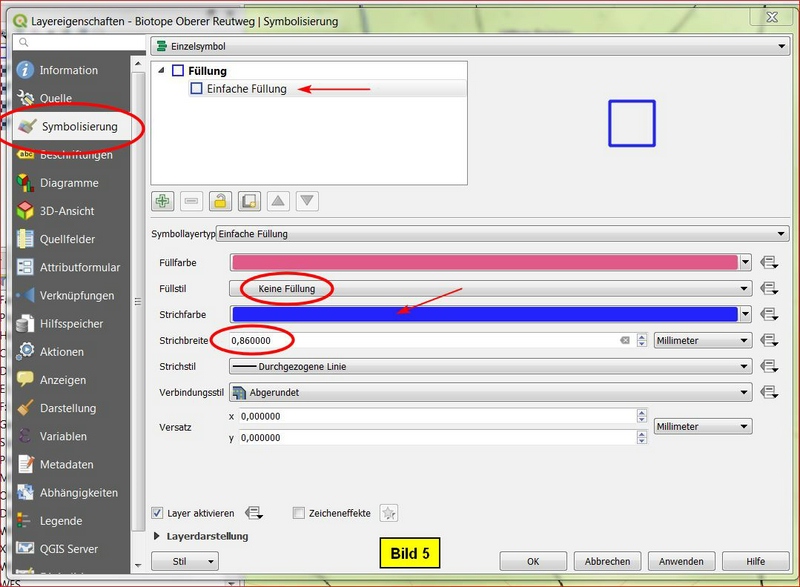Click the Zeicheneffekte star customize icon
This screenshot has width=800, height=587.
[x=389, y=513]
